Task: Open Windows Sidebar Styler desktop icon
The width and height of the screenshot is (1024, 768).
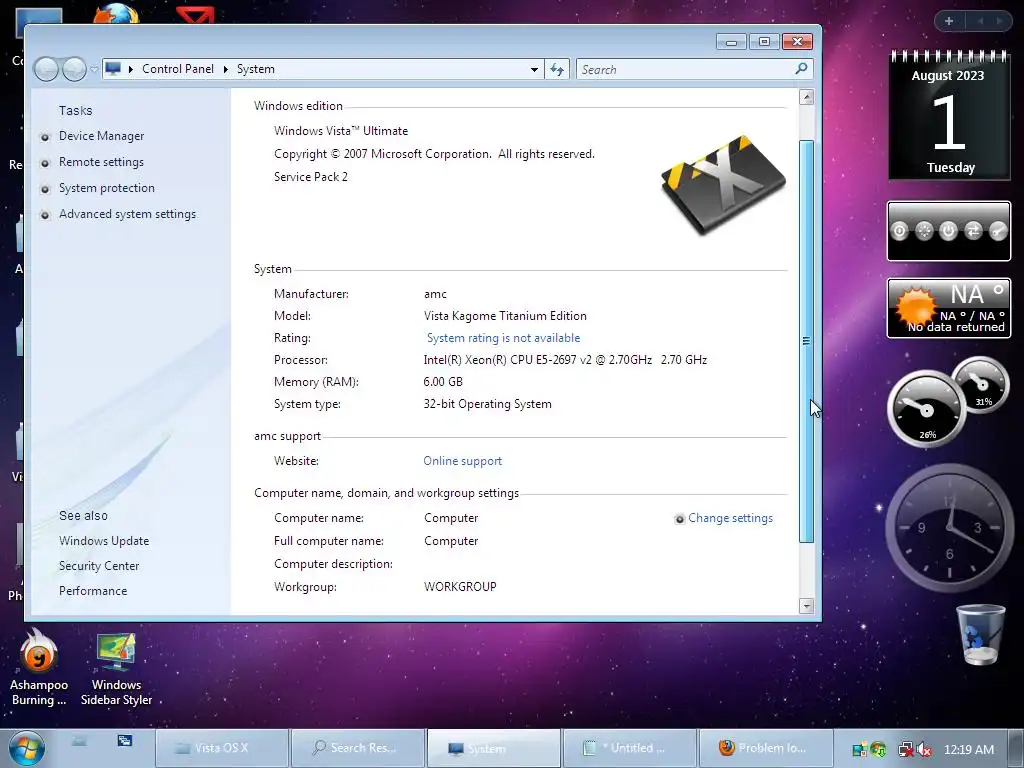Action: tap(116, 669)
